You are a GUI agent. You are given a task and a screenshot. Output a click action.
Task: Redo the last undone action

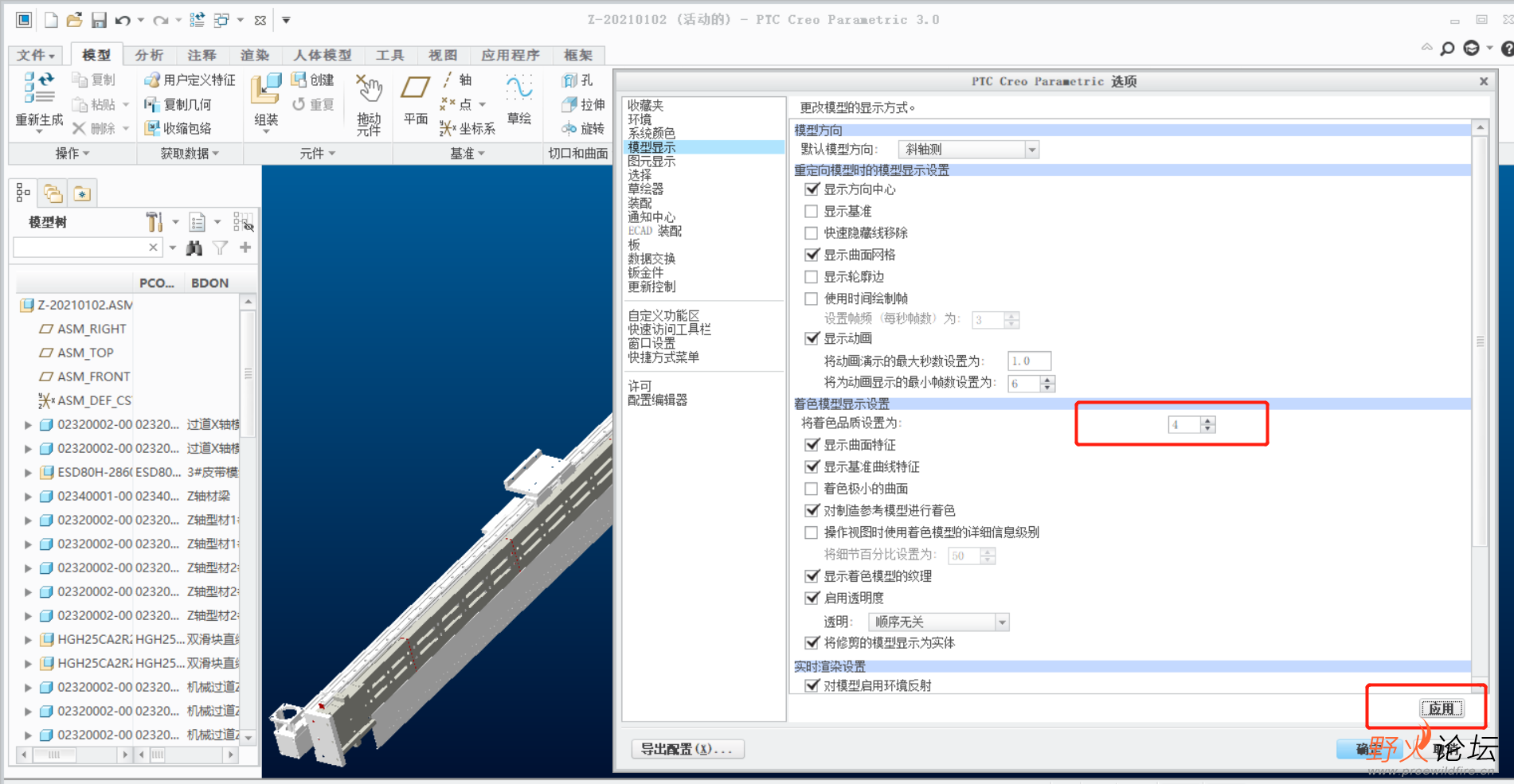pyautogui.click(x=160, y=20)
